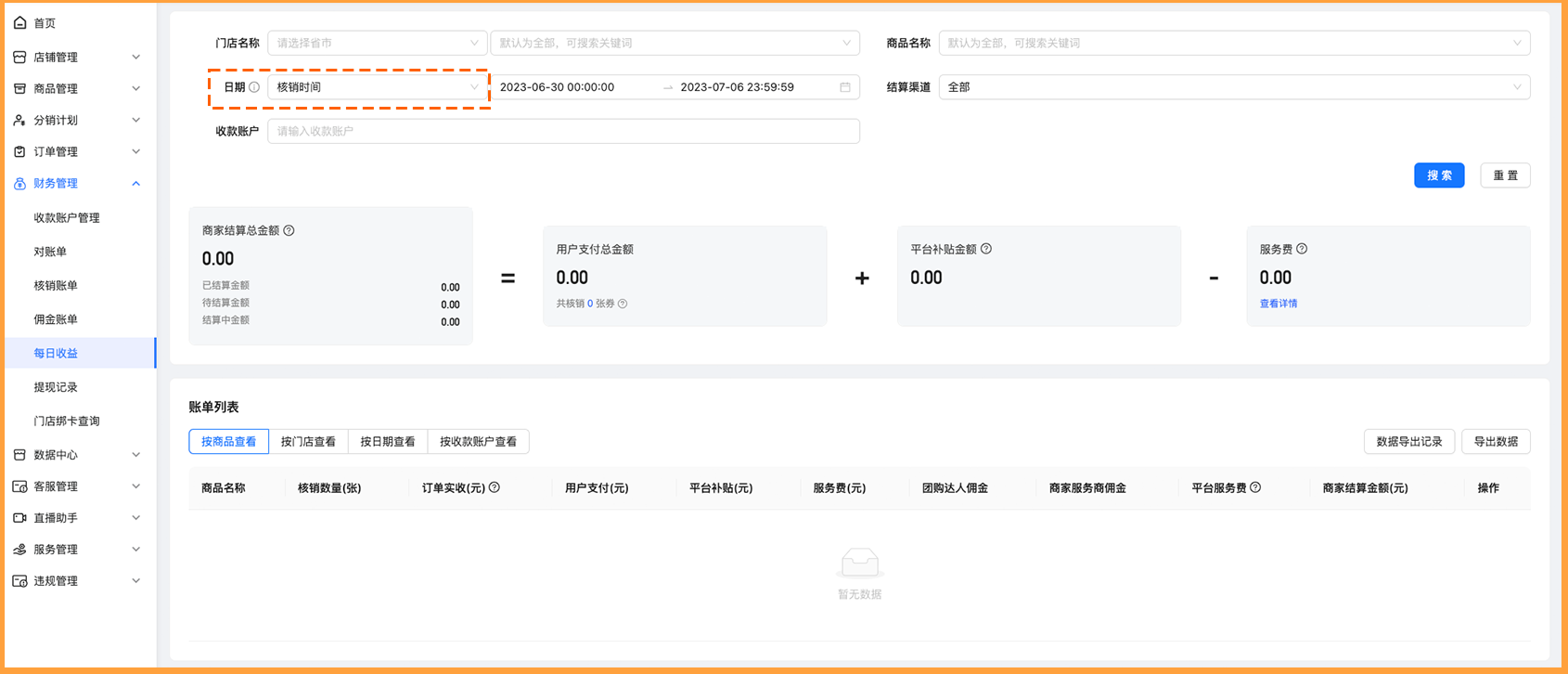
Task: Click the 查看详情 link under 服务费
Action: click(x=1279, y=304)
